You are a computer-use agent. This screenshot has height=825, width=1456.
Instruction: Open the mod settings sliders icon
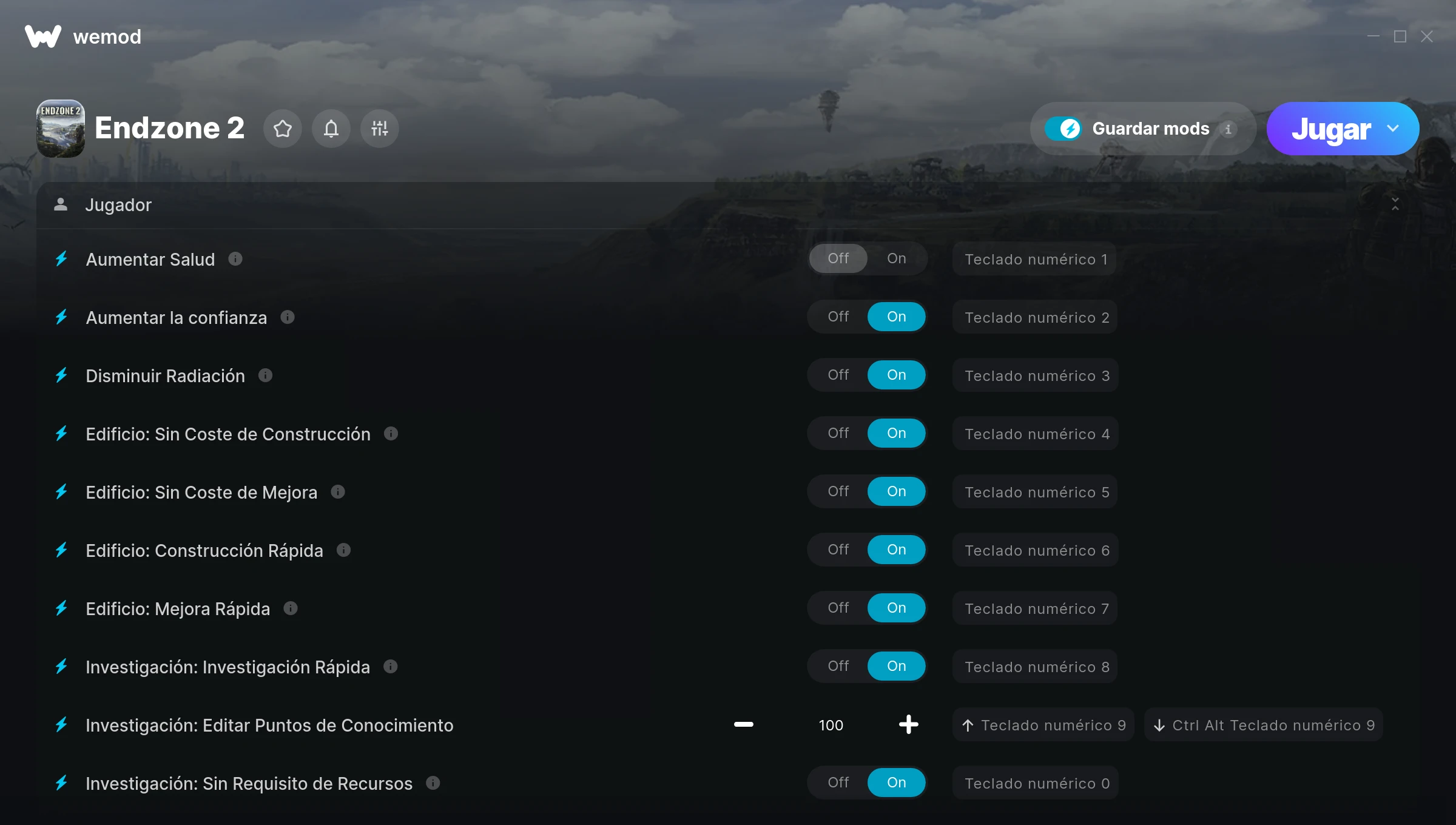pyautogui.click(x=380, y=129)
